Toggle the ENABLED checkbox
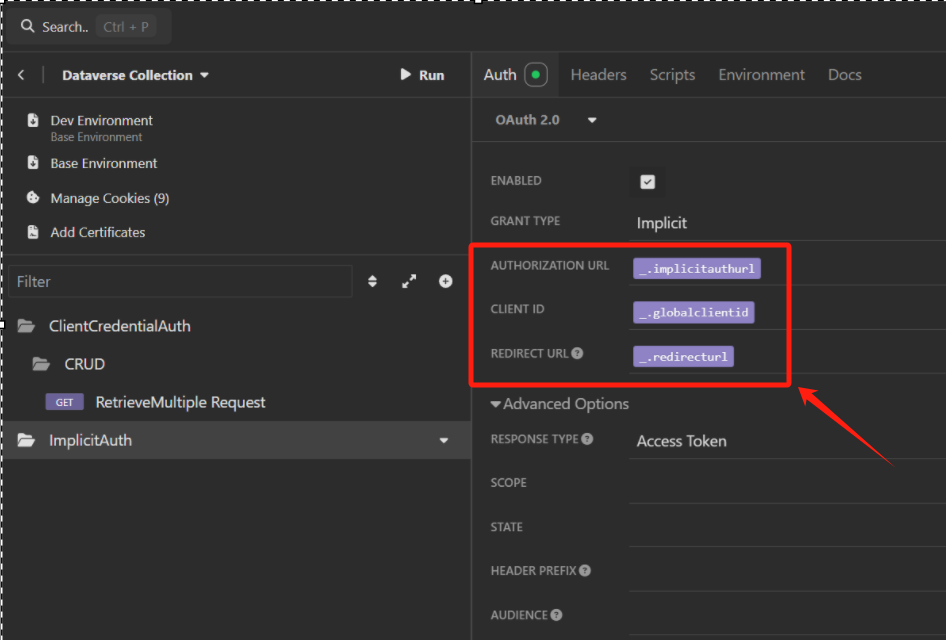Viewport: 946px width, 640px height. coord(647,182)
